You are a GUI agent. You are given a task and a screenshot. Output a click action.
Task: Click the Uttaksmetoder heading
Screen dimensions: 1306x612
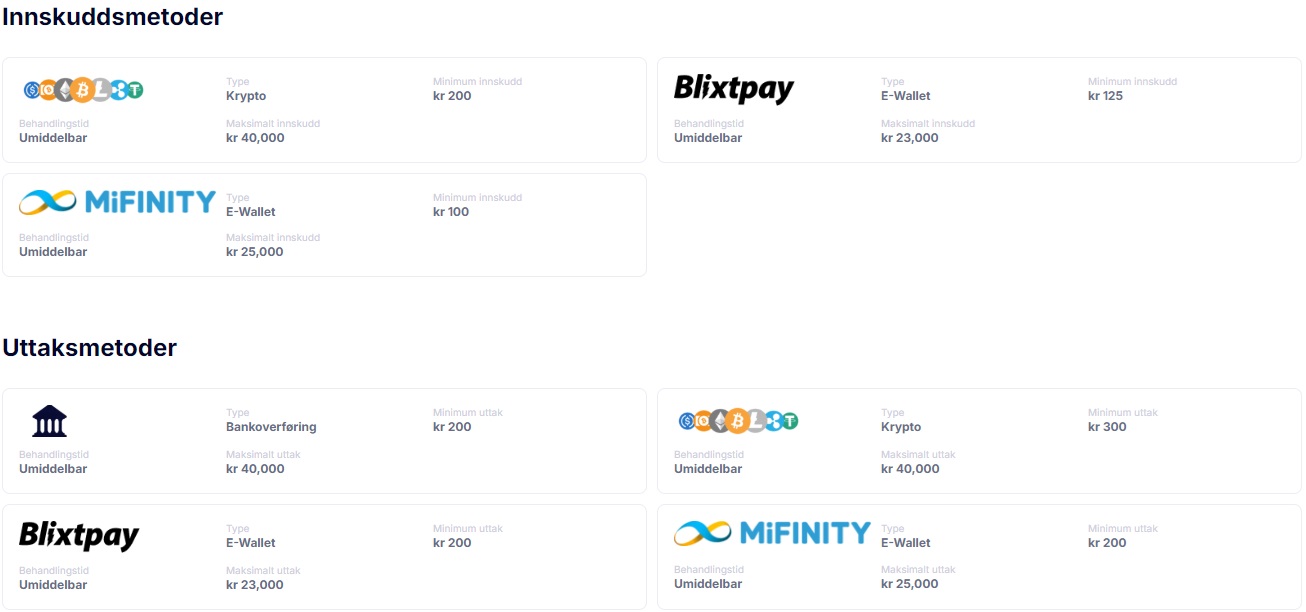[x=90, y=348]
